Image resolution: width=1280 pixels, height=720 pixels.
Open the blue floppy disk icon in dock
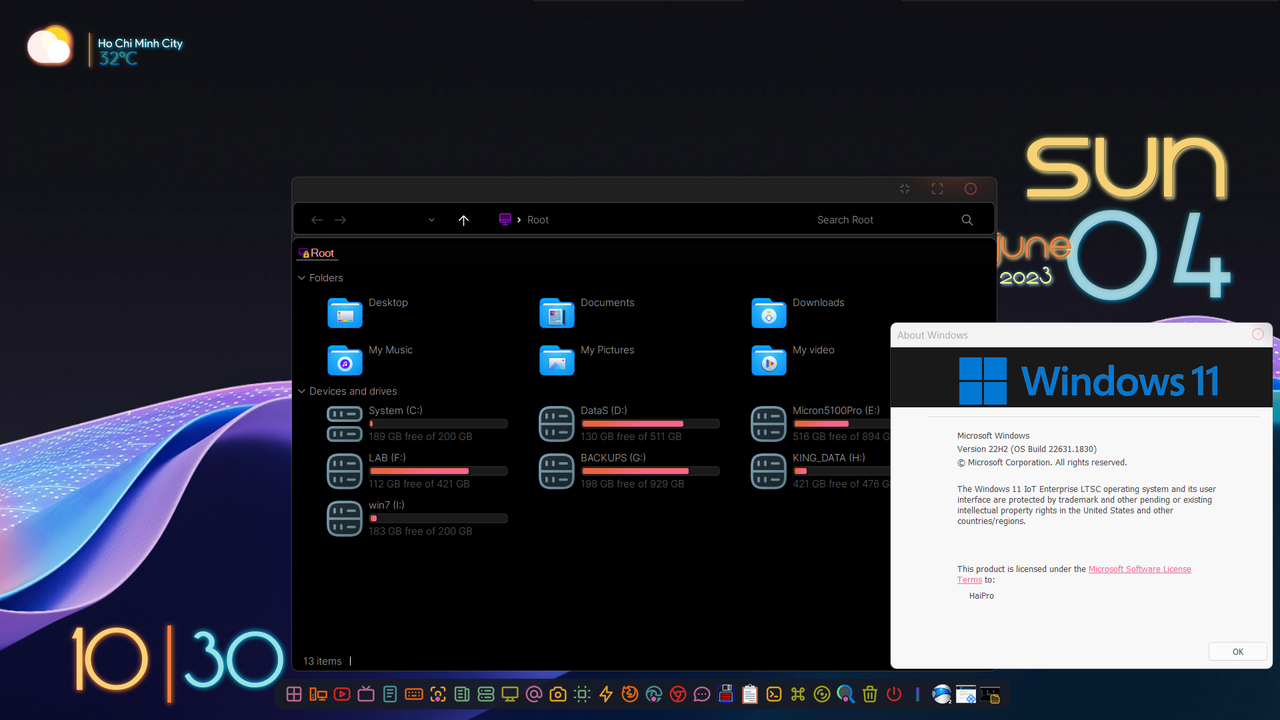point(726,694)
